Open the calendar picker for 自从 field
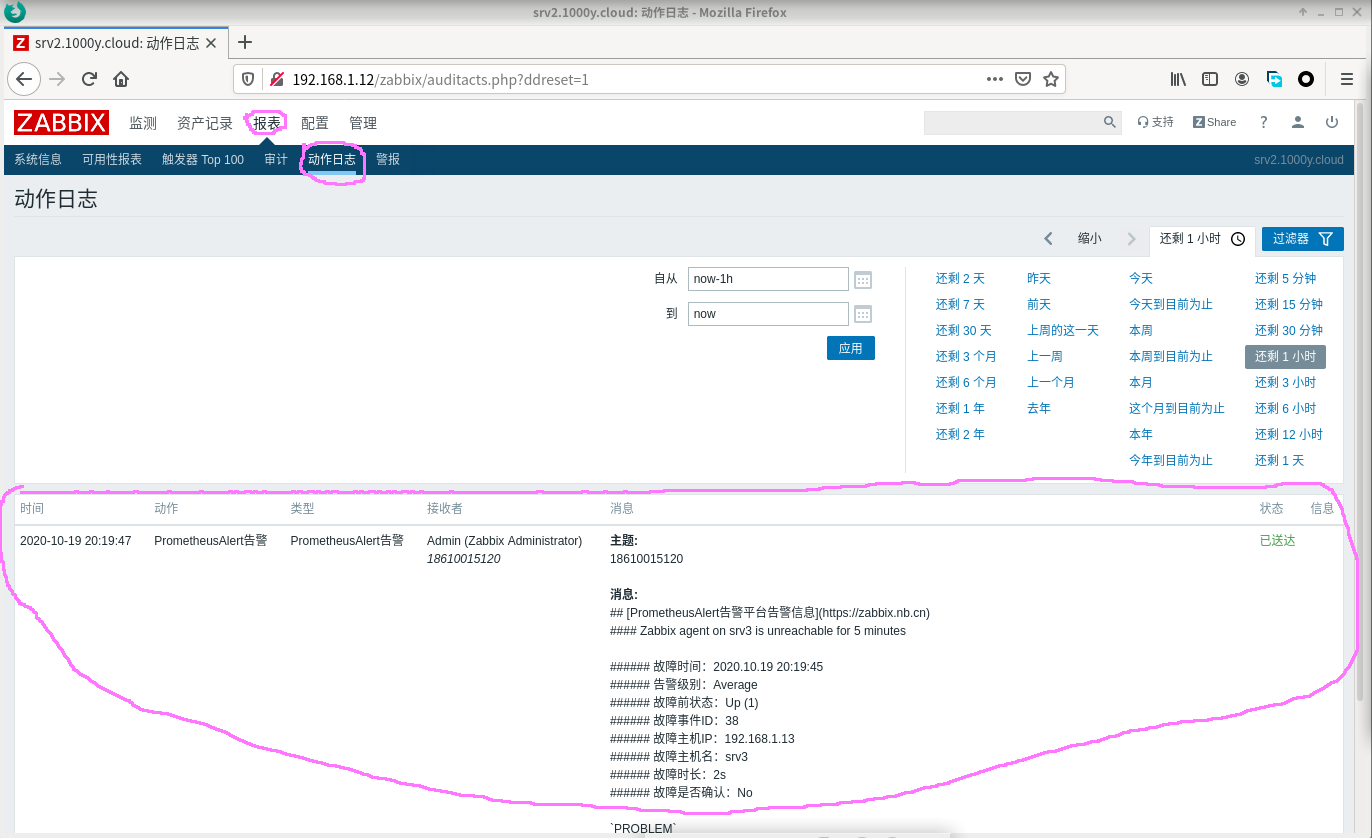The width and height of the screenshot is (1372, 838). [863, 280]
